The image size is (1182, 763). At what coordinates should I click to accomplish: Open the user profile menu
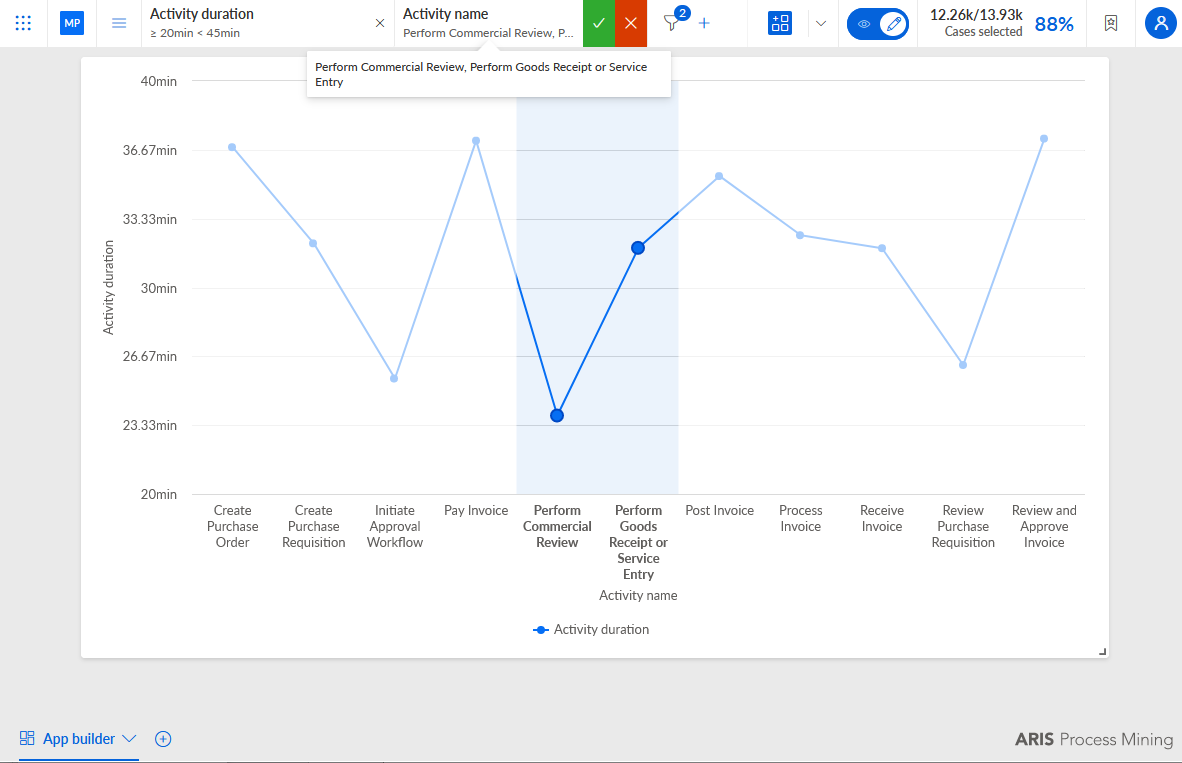(1161, 23)
